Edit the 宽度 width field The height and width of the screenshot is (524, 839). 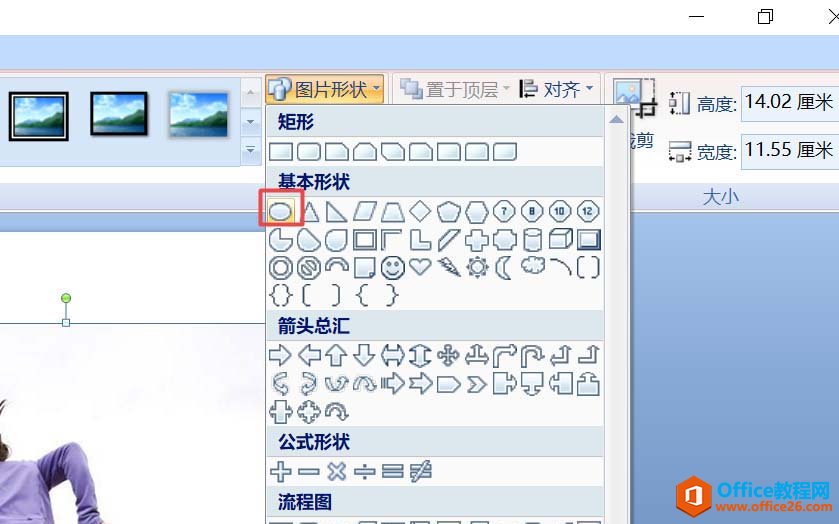(x=790, y=151)
